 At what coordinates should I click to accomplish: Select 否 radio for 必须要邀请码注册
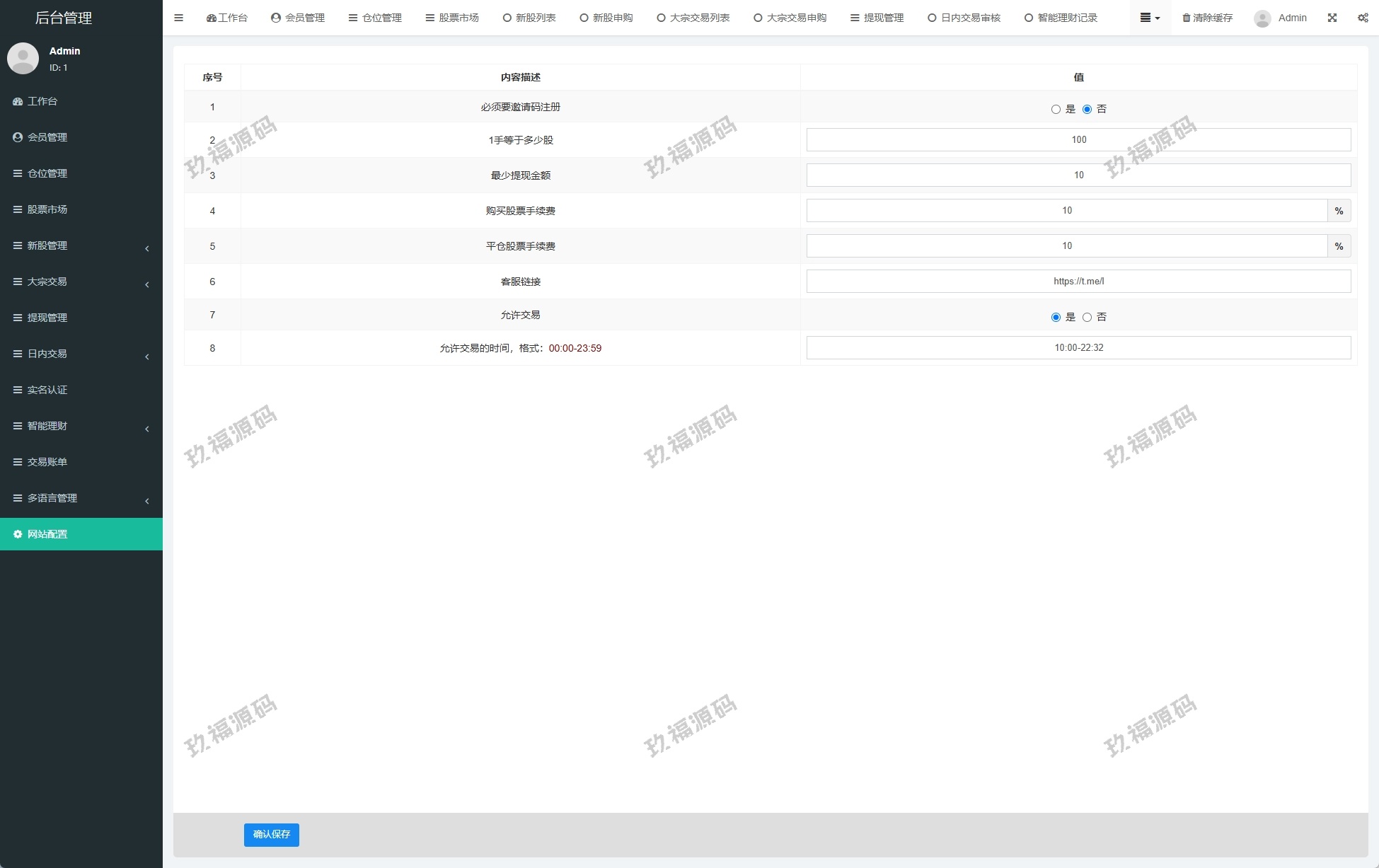coord(1087,109)
